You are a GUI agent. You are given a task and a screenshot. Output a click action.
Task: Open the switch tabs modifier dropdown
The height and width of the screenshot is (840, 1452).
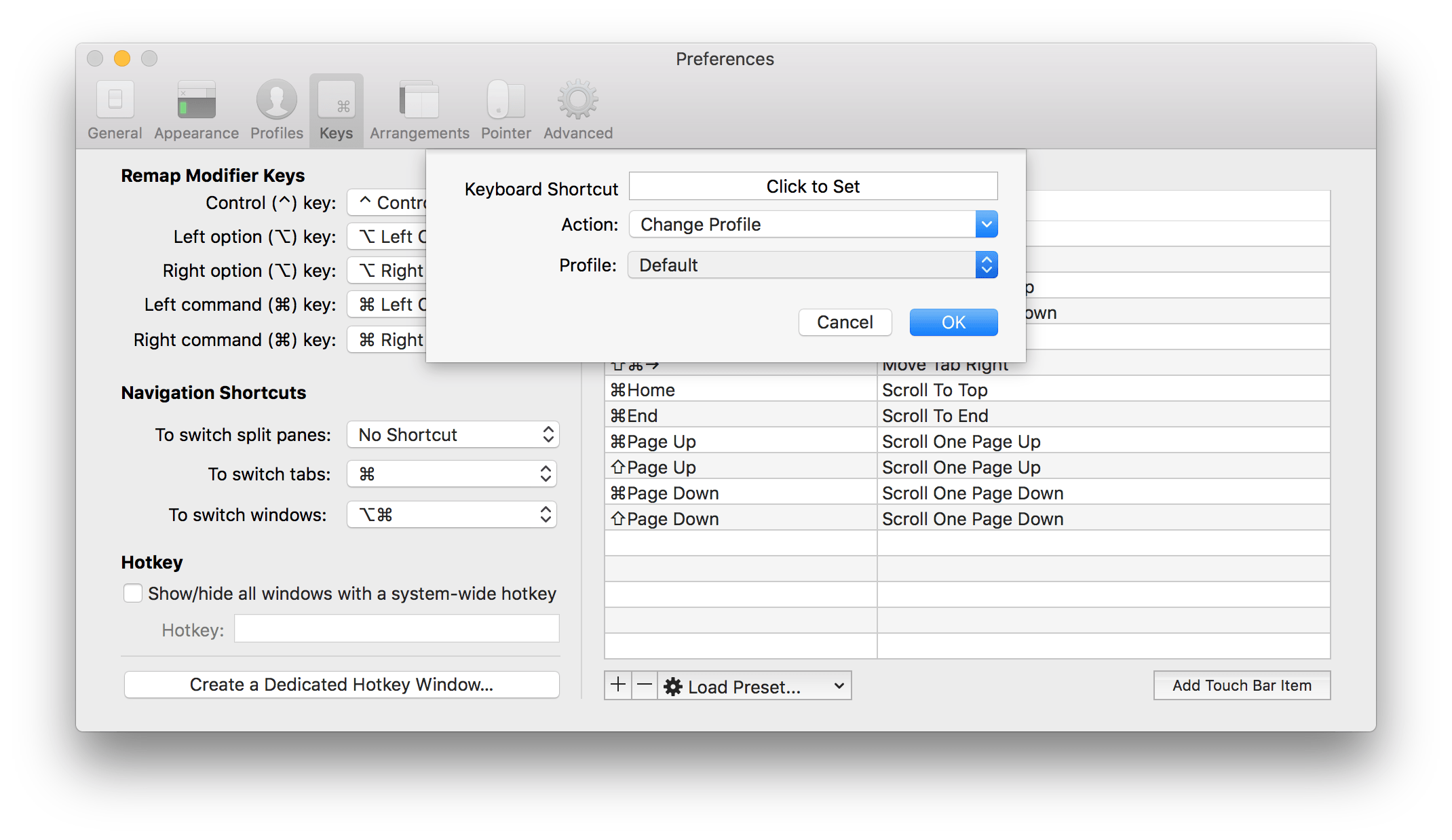coord(453,474)
